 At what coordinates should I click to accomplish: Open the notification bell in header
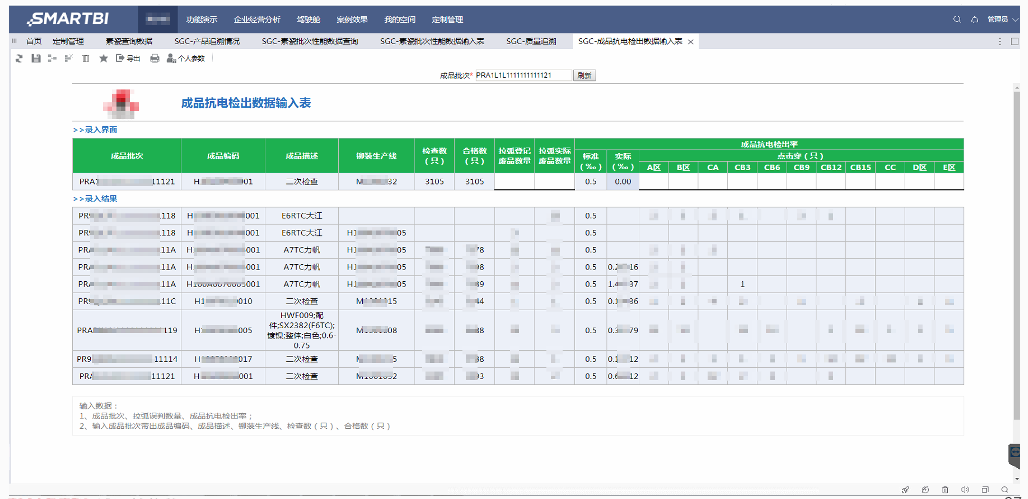(x=974, y=19)
